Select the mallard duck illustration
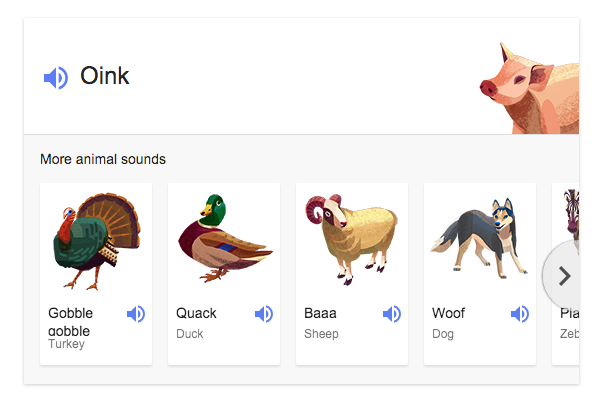Image resolution: width=605 pixels, height=398 pixels. [225, 238]
